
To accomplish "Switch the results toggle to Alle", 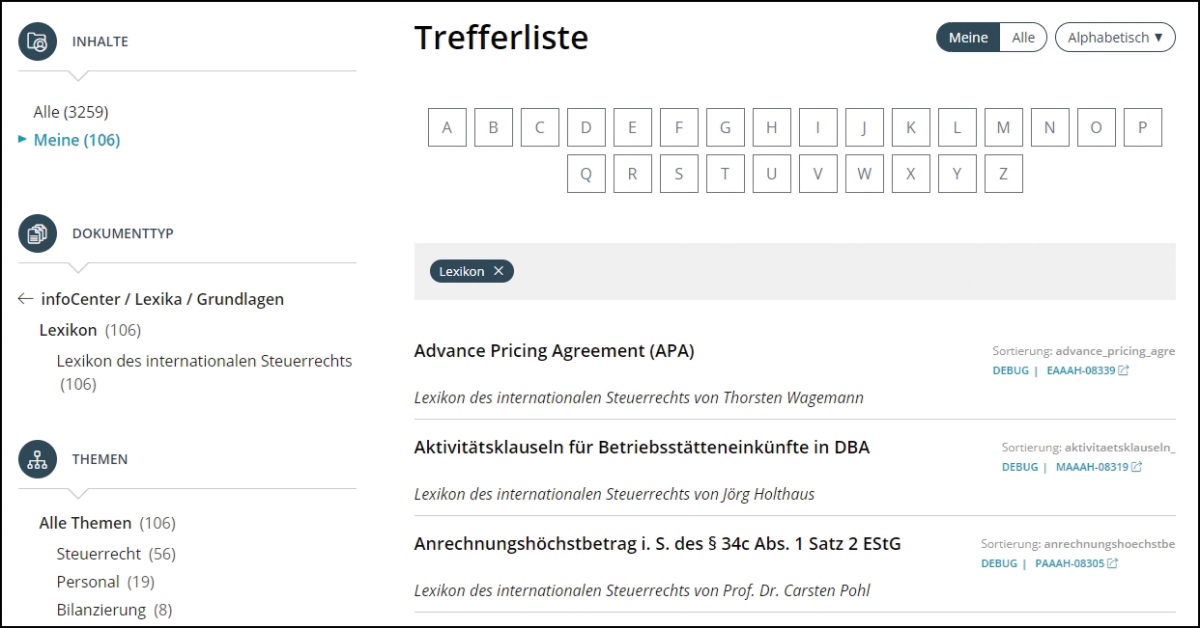I will coord(1023,38).
